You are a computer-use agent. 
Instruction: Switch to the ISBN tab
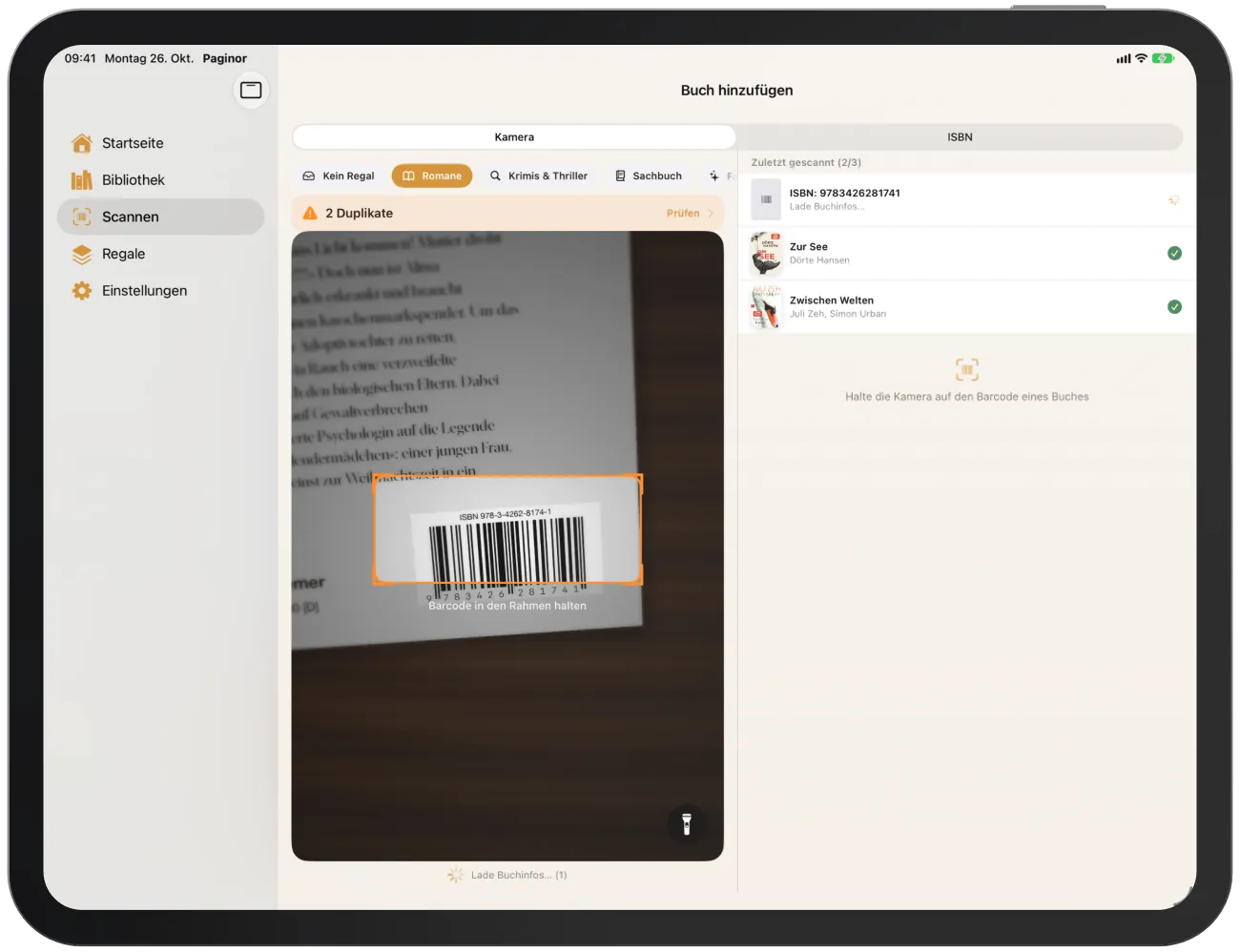[960, 137]
